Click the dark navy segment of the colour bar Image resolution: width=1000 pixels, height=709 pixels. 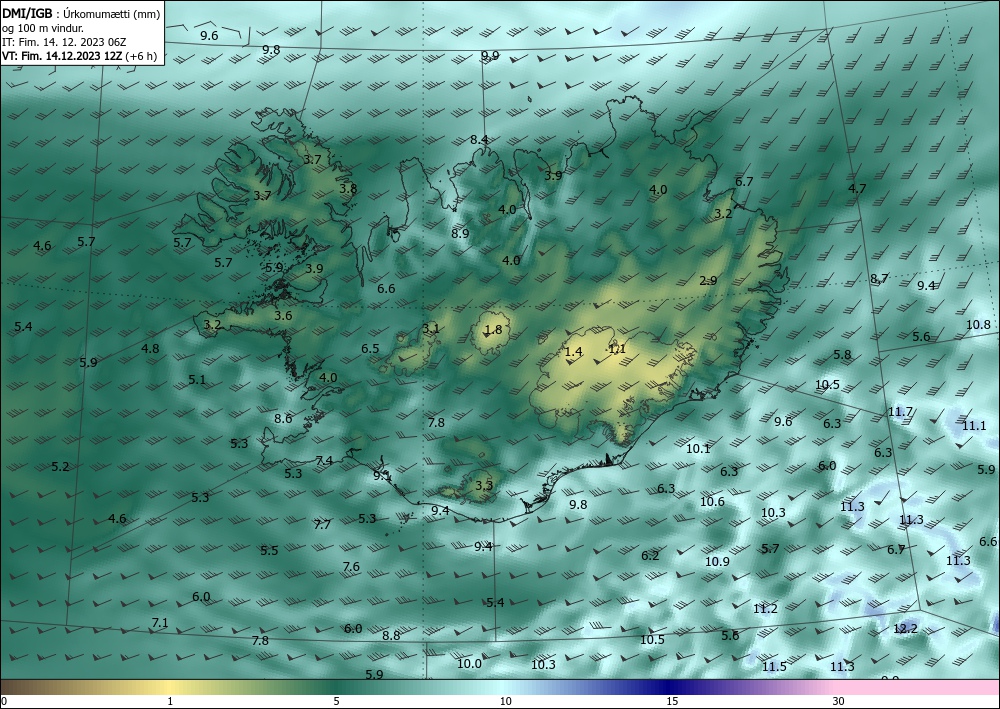pos(670,687)
